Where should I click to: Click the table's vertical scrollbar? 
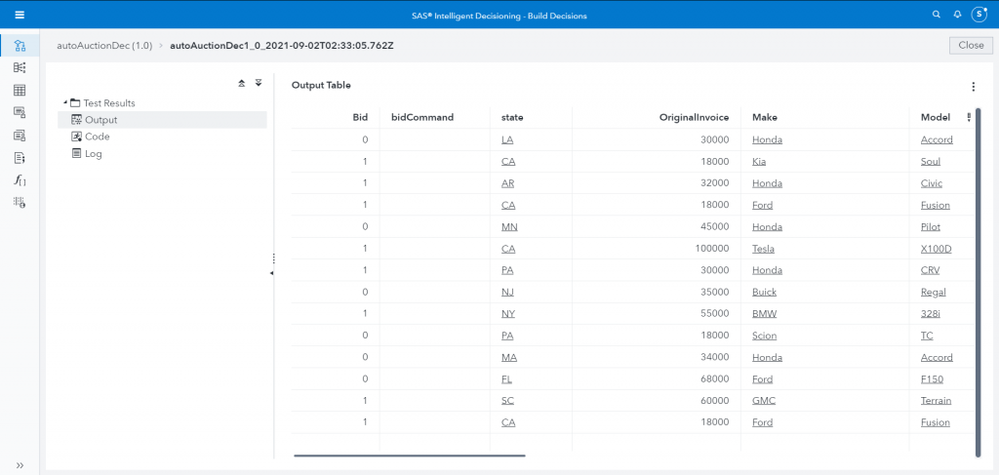click(978, 282)
